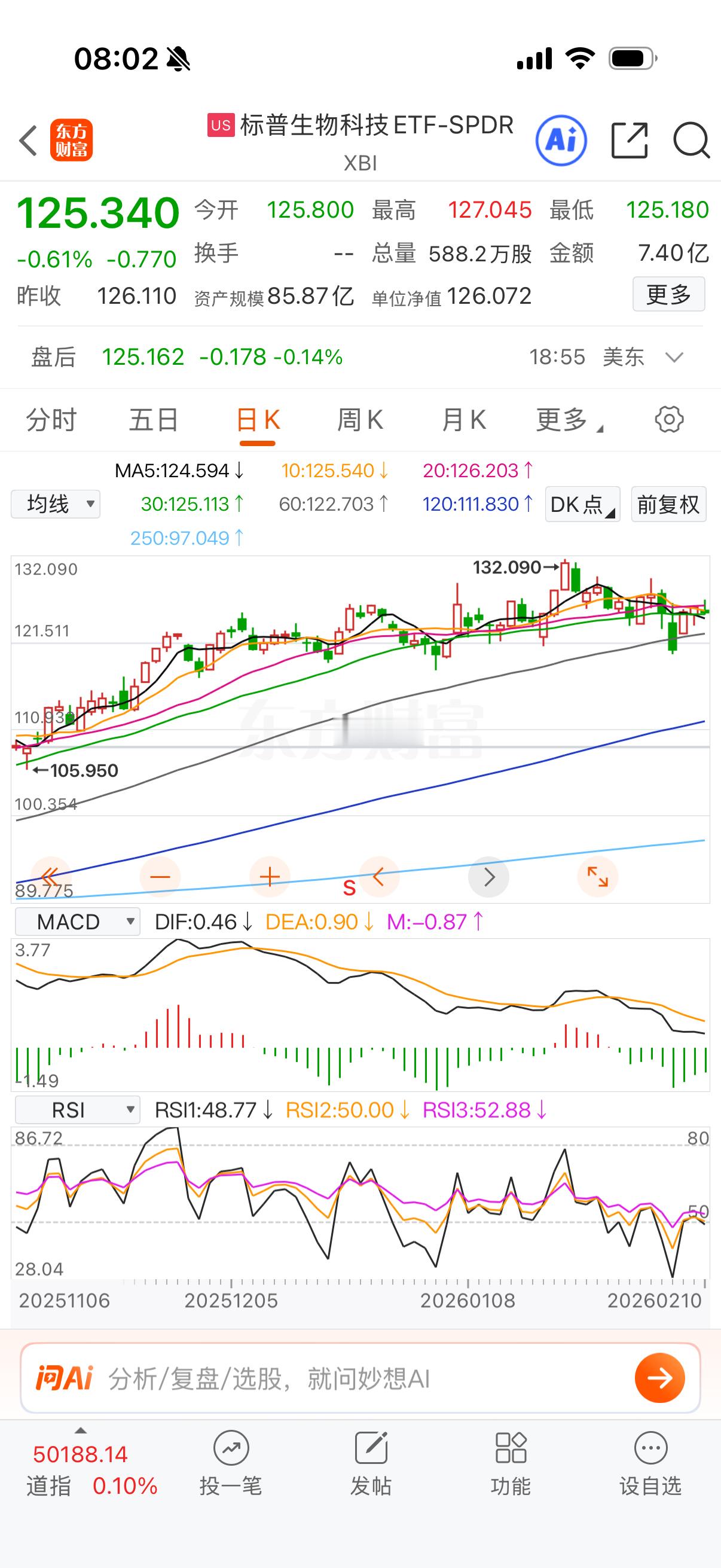Viewport: 721px width, 1568px height.
Task: Tap MA 60:122.703 value
Action: 334,504
